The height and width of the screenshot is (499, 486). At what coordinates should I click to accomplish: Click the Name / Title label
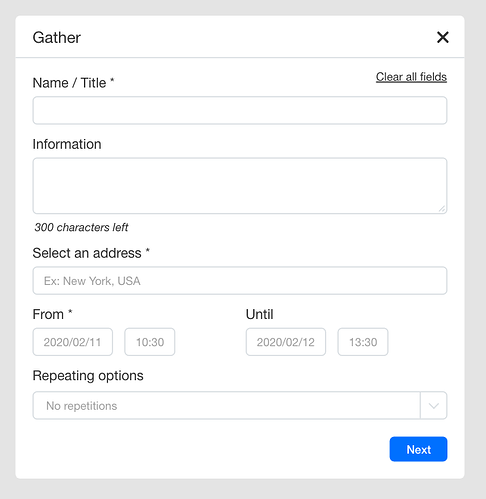73,83
